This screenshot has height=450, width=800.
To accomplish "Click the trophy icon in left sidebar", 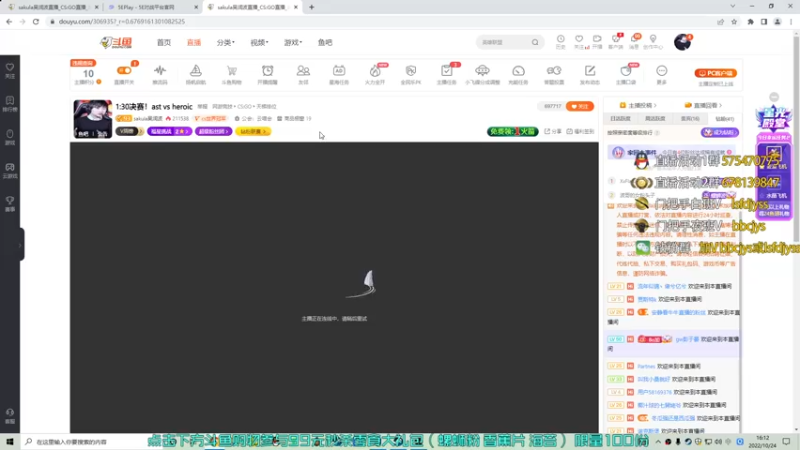I will tap(10, 201).
